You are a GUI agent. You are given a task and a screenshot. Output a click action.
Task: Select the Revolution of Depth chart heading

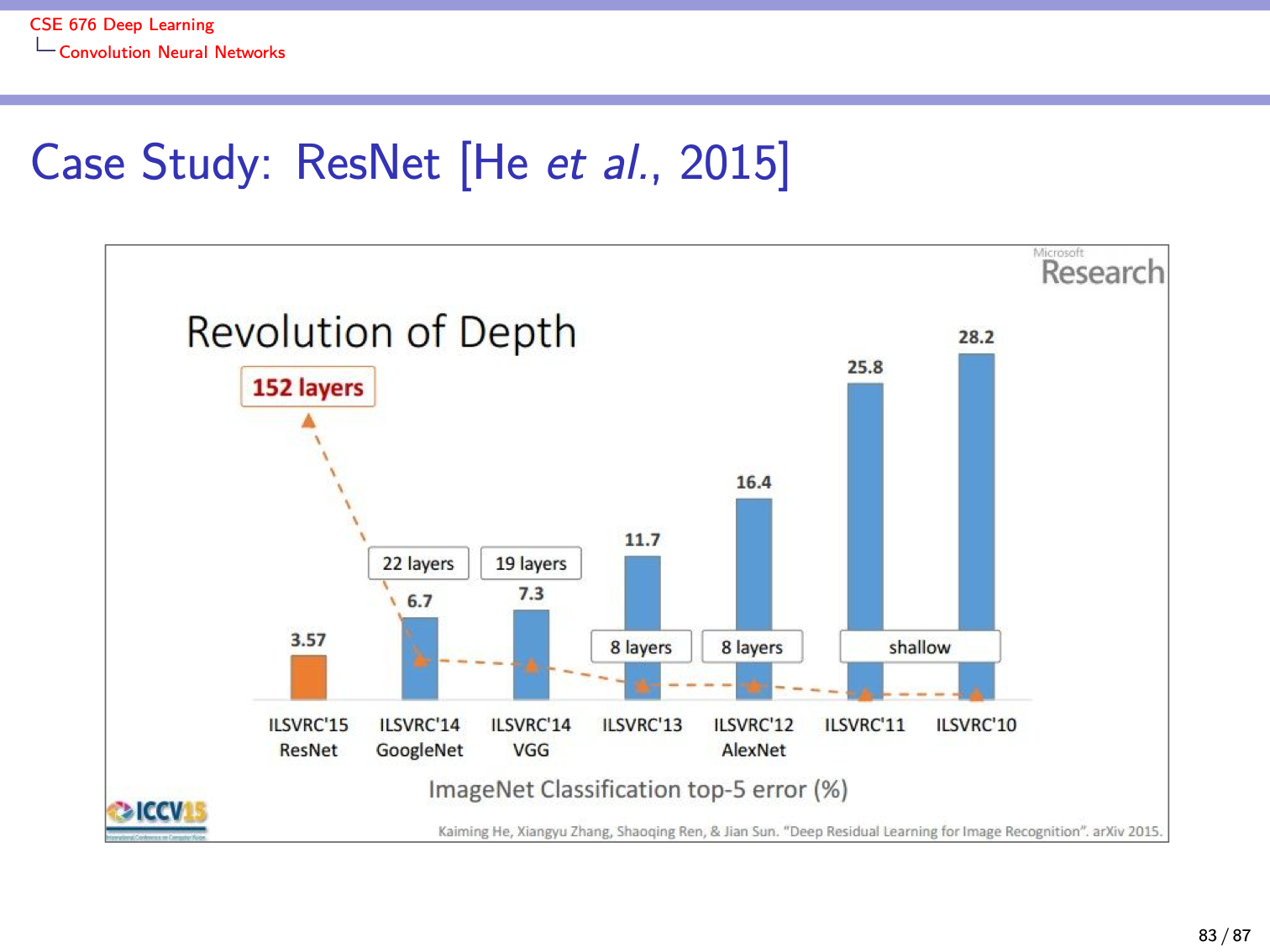(381, 332)
